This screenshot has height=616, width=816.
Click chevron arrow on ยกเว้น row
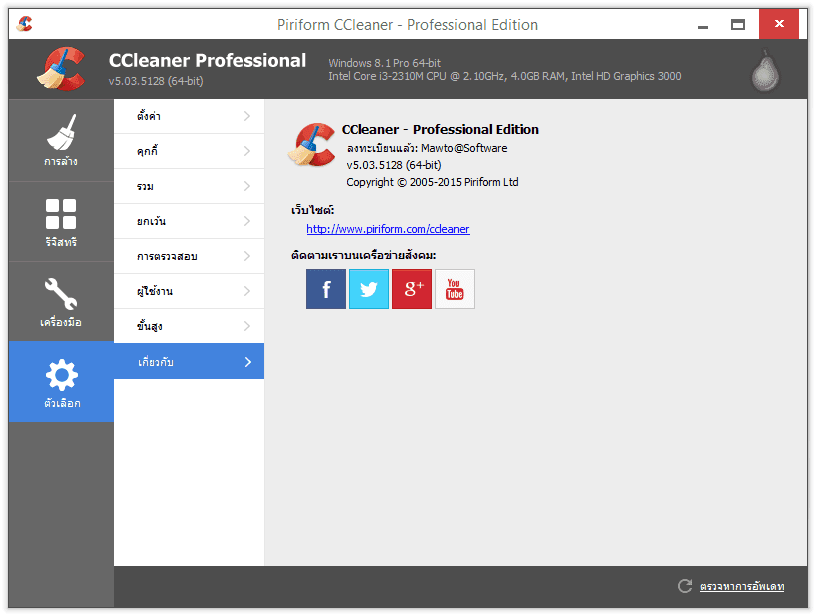[247, 221]
